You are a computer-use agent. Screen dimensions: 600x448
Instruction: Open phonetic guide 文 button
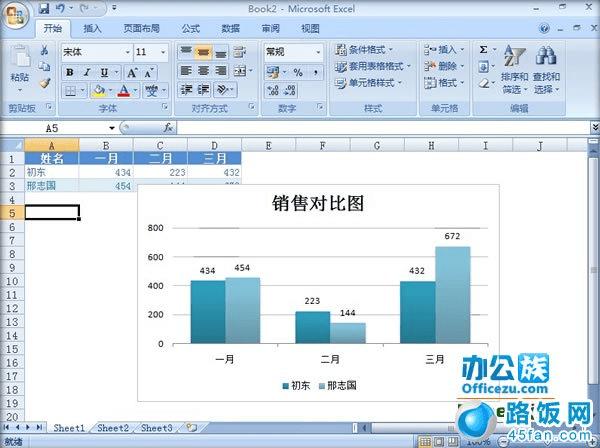[152, 91]
